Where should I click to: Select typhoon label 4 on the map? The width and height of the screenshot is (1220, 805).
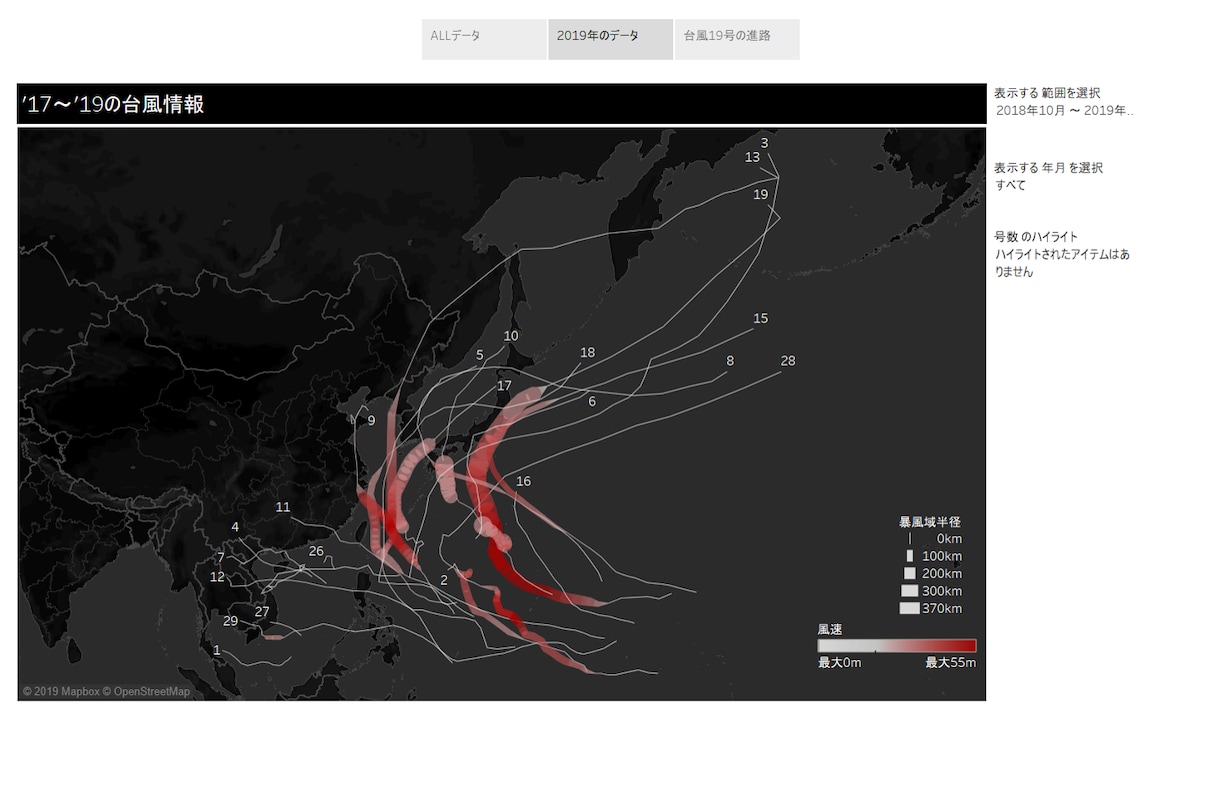[x=235, y=527]
